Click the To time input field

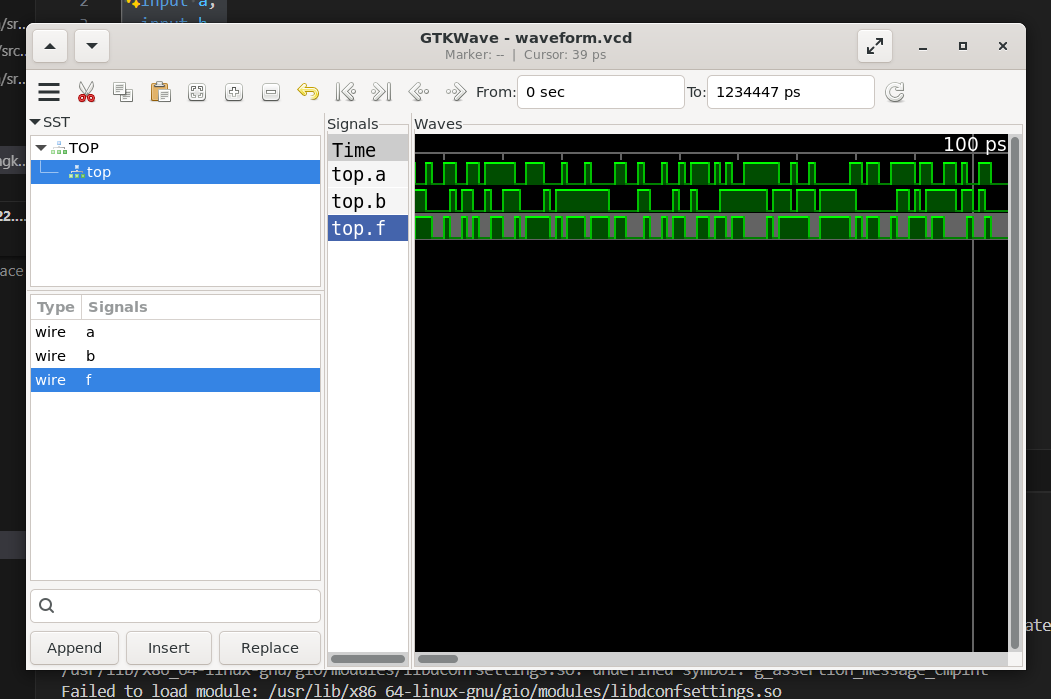[x=791, y=92]
